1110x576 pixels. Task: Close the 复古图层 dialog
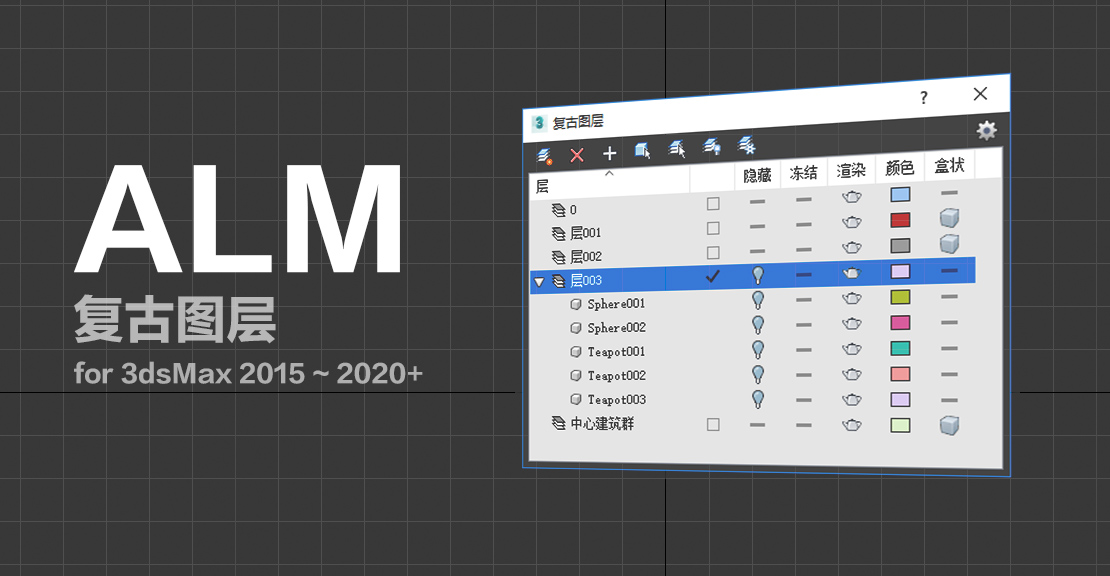[x=980, y=93]
